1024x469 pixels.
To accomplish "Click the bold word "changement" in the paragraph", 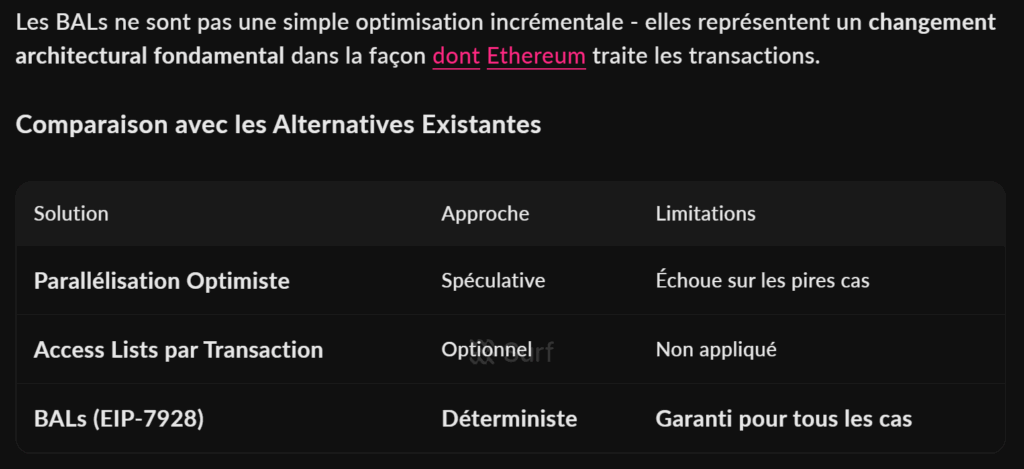I will tap(932, 22).
